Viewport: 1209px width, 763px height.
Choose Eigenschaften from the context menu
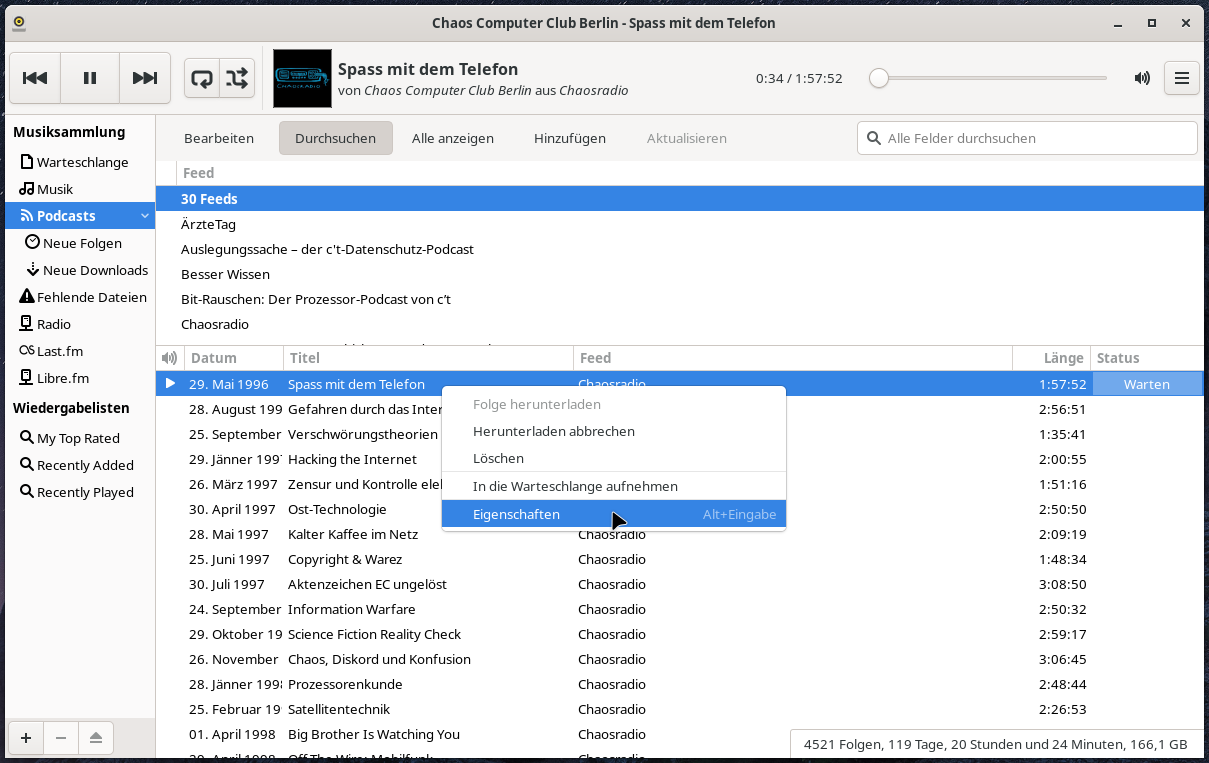tap(516, 514)
